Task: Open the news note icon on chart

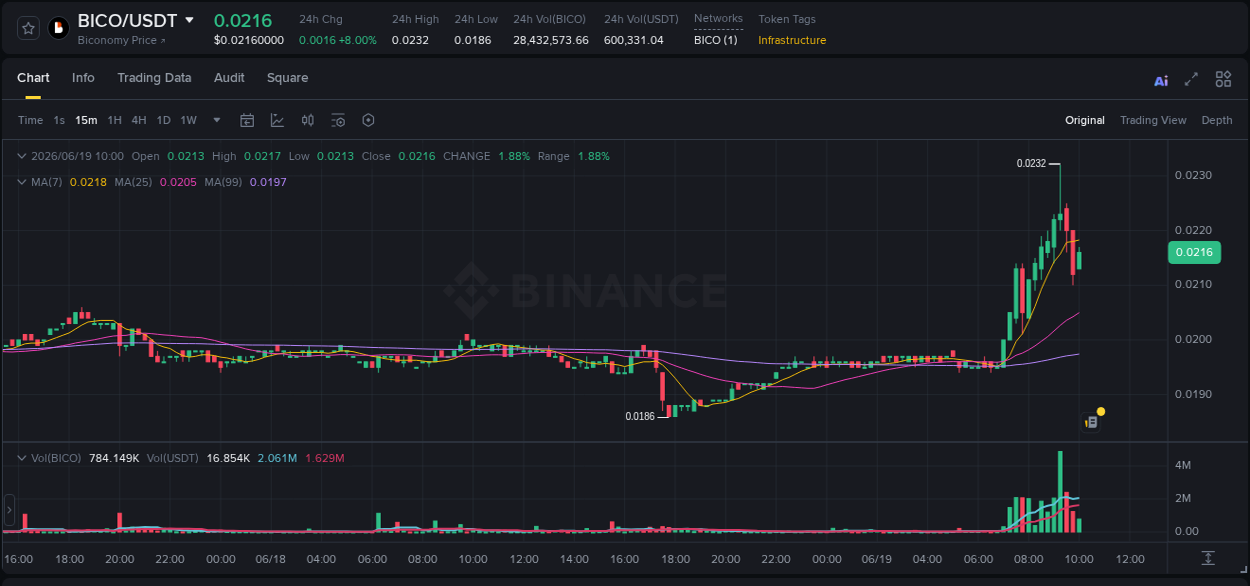Action: pyautogui.click(x=1092, y=422)
